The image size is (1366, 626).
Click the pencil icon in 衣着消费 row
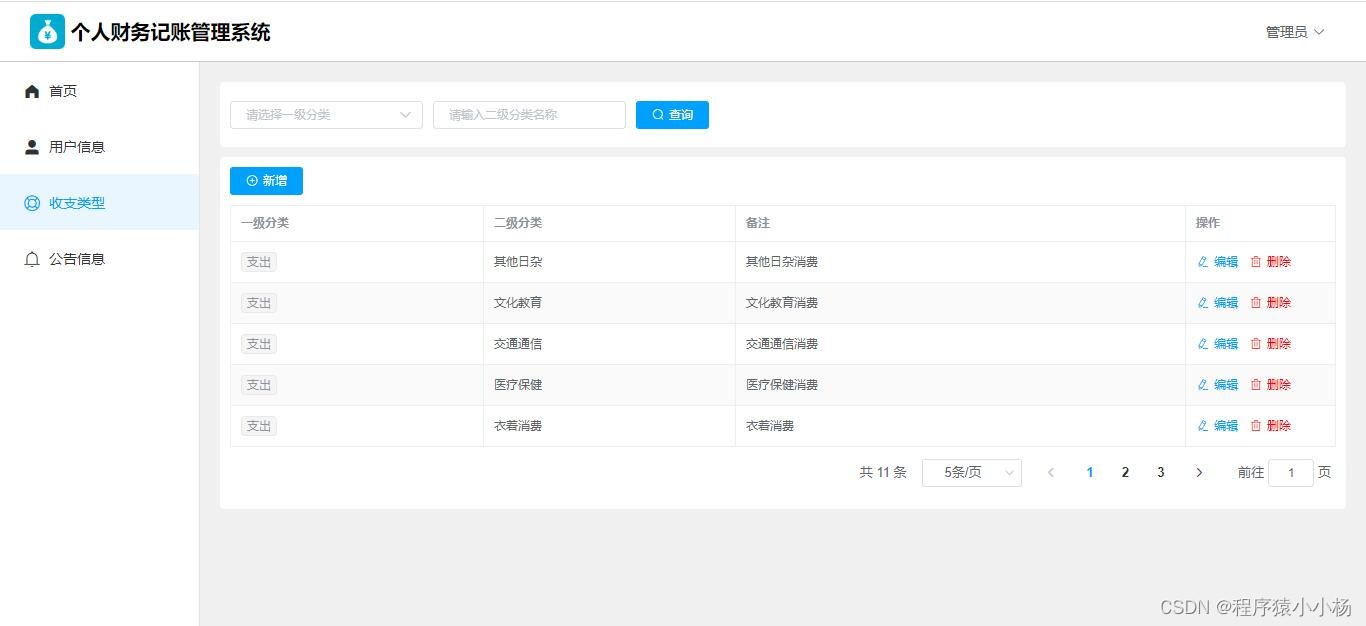(x=1203, y=426)
